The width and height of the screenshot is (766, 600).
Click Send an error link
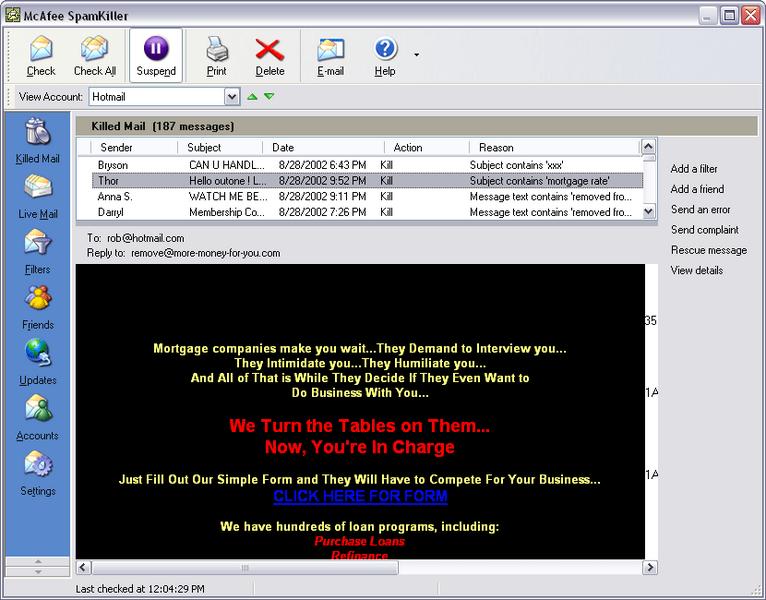pos(701,210)
